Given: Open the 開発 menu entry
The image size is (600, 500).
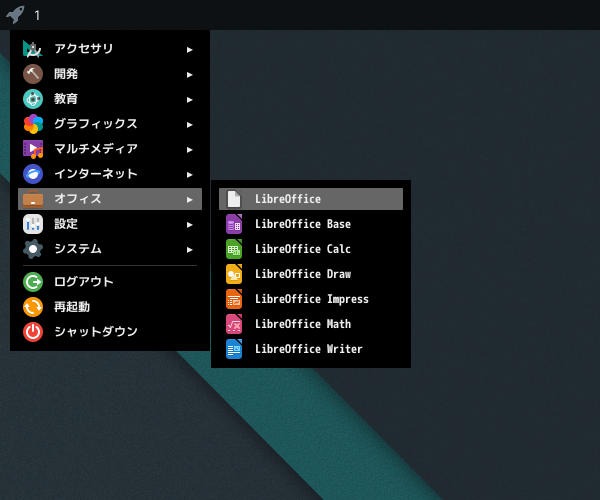Looking at the screenshot, I should (x=110, y=74).
